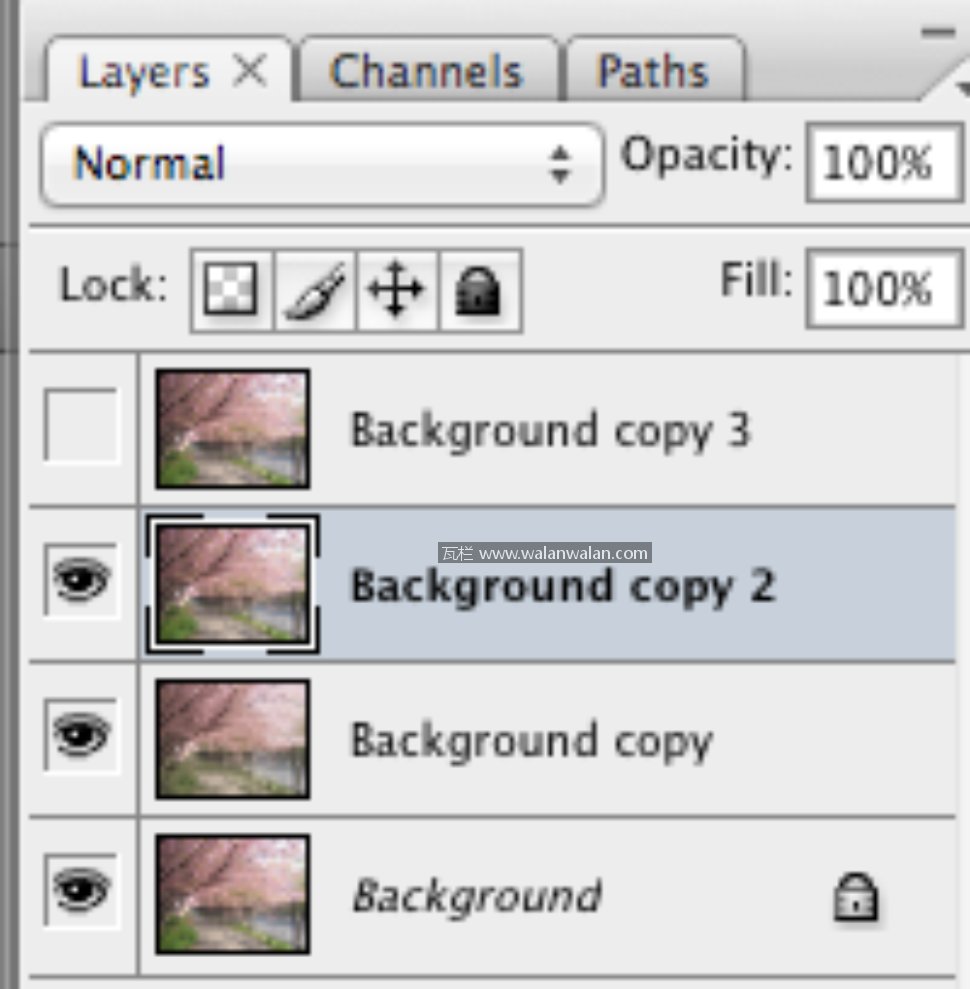Switch to the Channels tab
Viewport: 970px width, 989px height.
point(426,72)
